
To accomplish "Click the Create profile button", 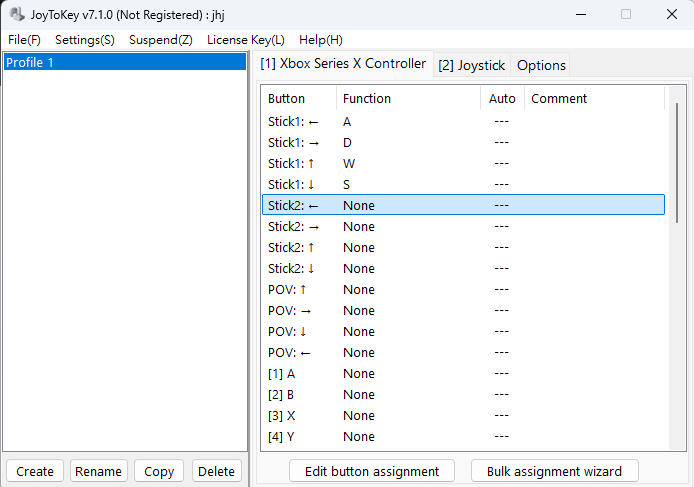I will pos(35,471).
